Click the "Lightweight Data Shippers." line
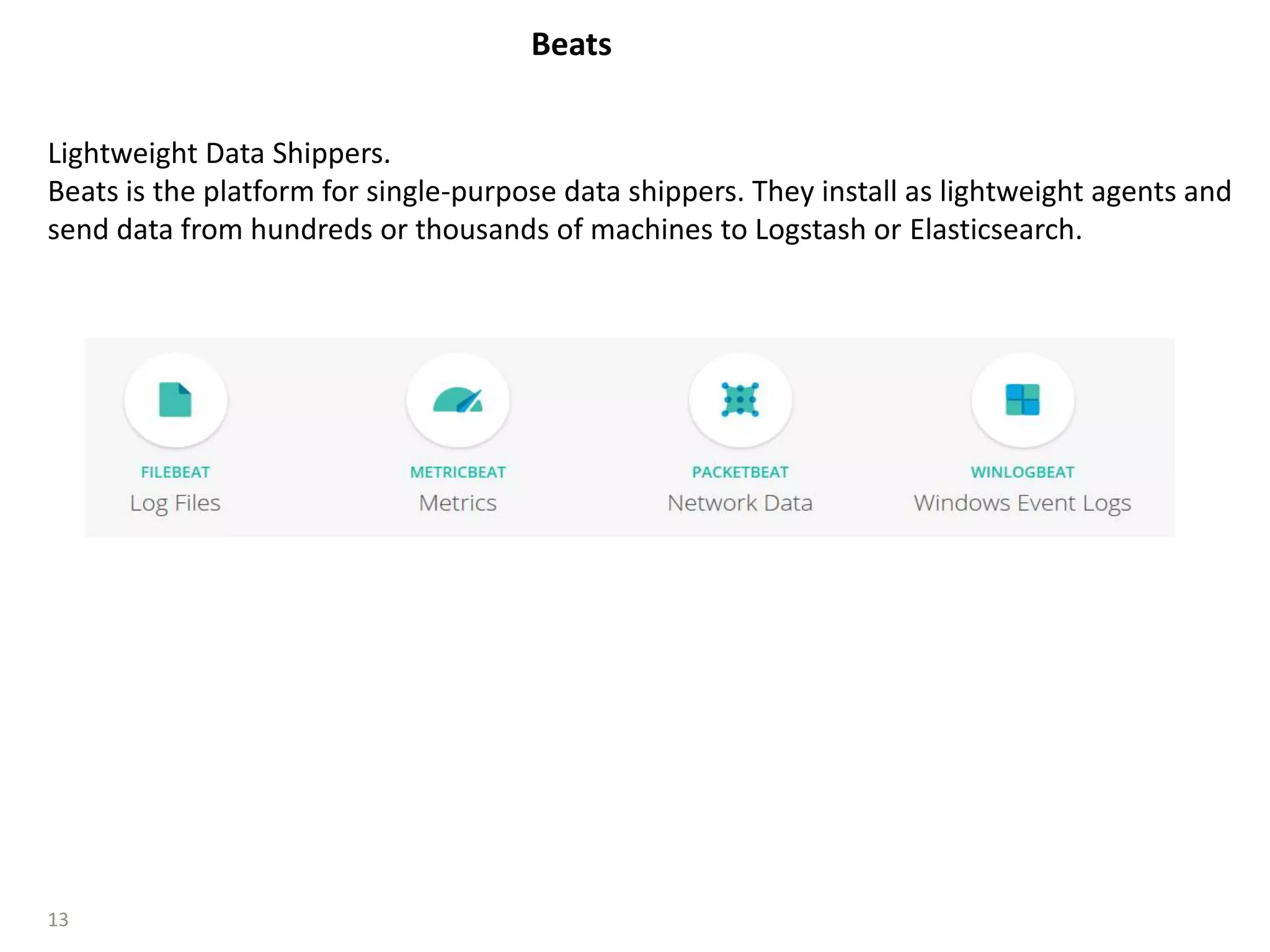 coord(219,154)
